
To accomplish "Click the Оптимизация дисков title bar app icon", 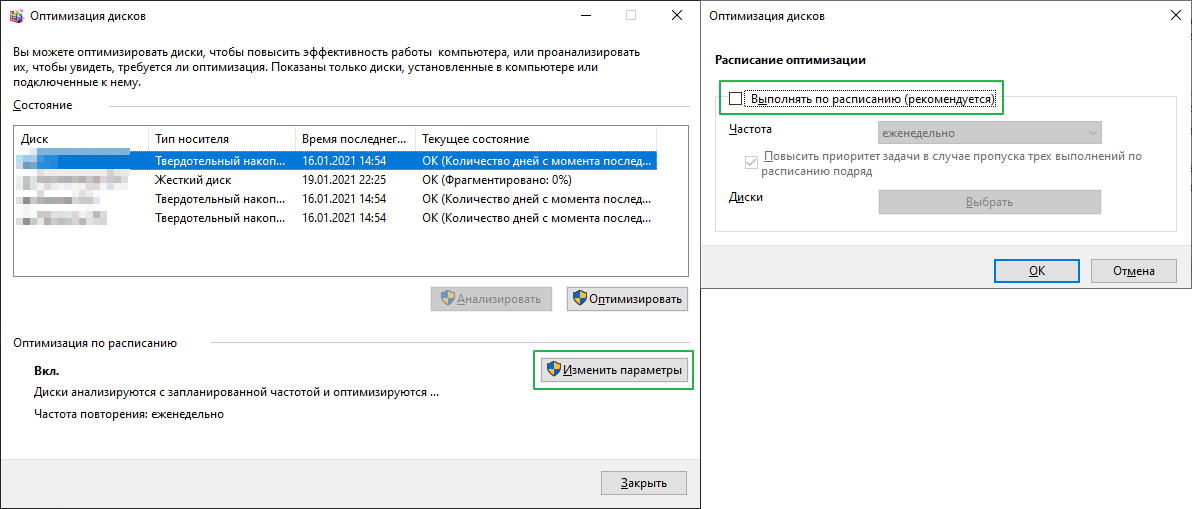I will pos(14,15).
